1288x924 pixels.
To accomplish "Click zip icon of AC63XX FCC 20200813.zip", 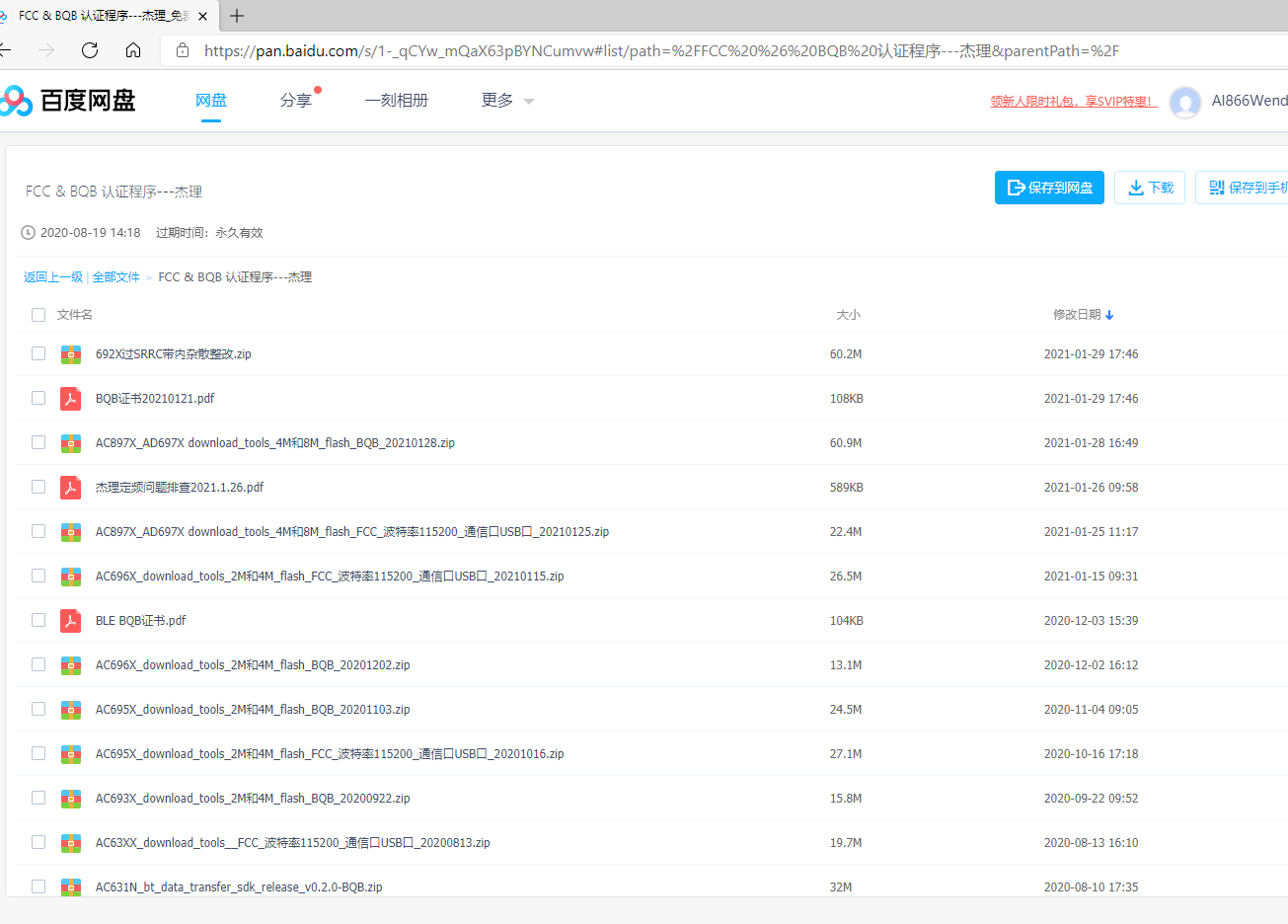I will 71,843.
